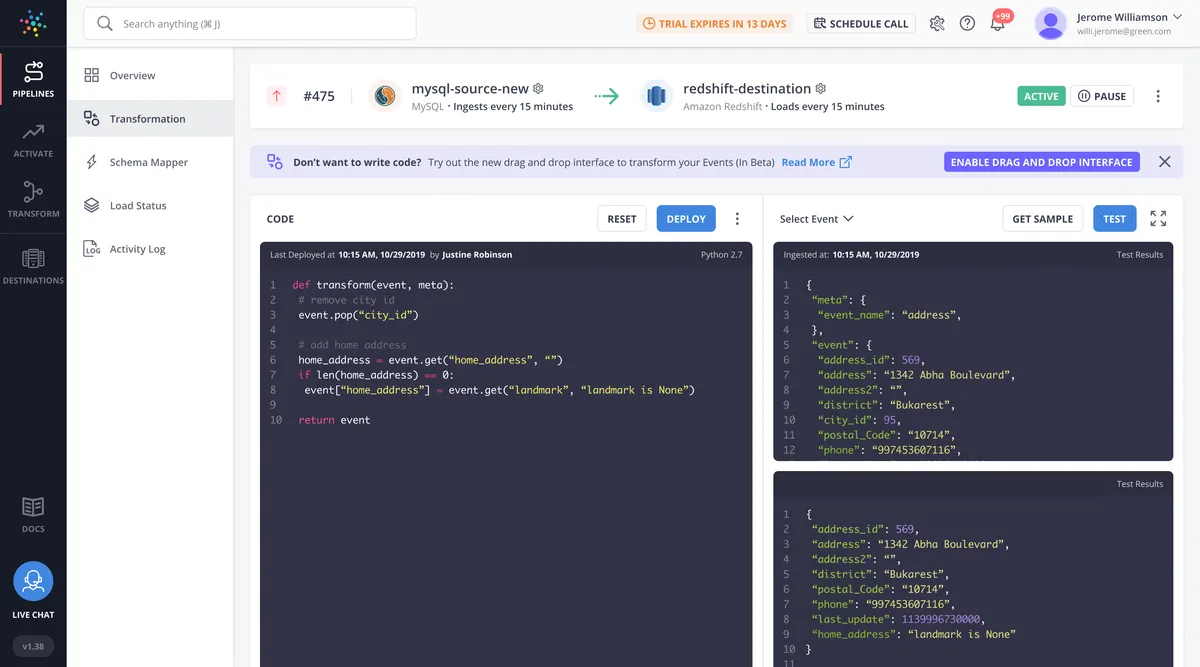Open the Pipelines section in sidebar

(33, 80)
